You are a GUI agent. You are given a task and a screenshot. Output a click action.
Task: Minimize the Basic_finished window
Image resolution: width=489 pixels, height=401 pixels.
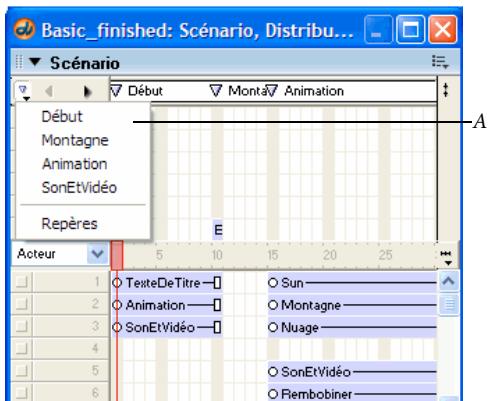(x=378, y=29)
